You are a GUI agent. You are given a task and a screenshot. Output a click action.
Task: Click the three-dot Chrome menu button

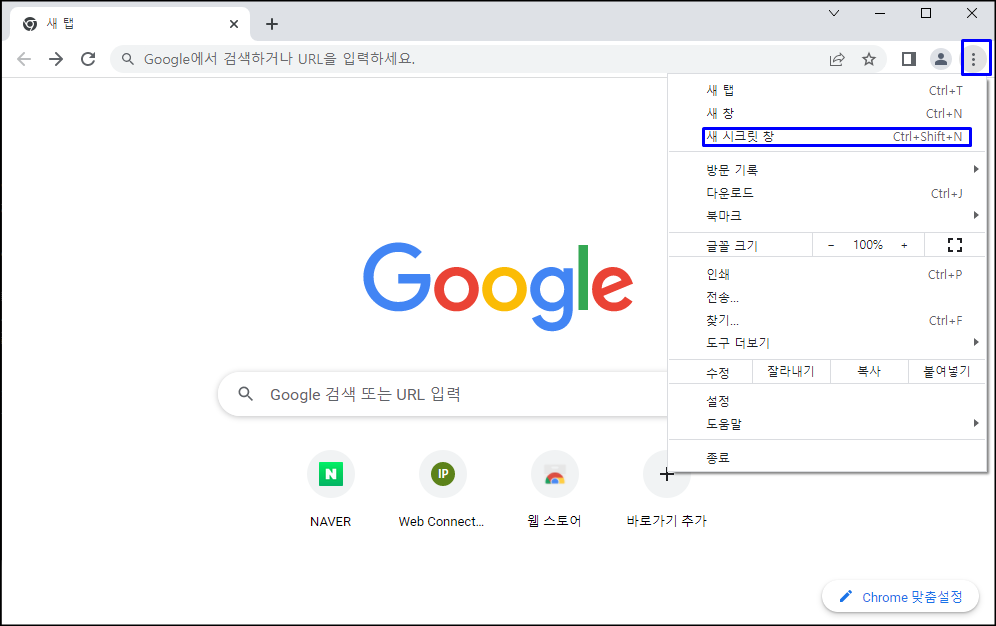point(974,59)
